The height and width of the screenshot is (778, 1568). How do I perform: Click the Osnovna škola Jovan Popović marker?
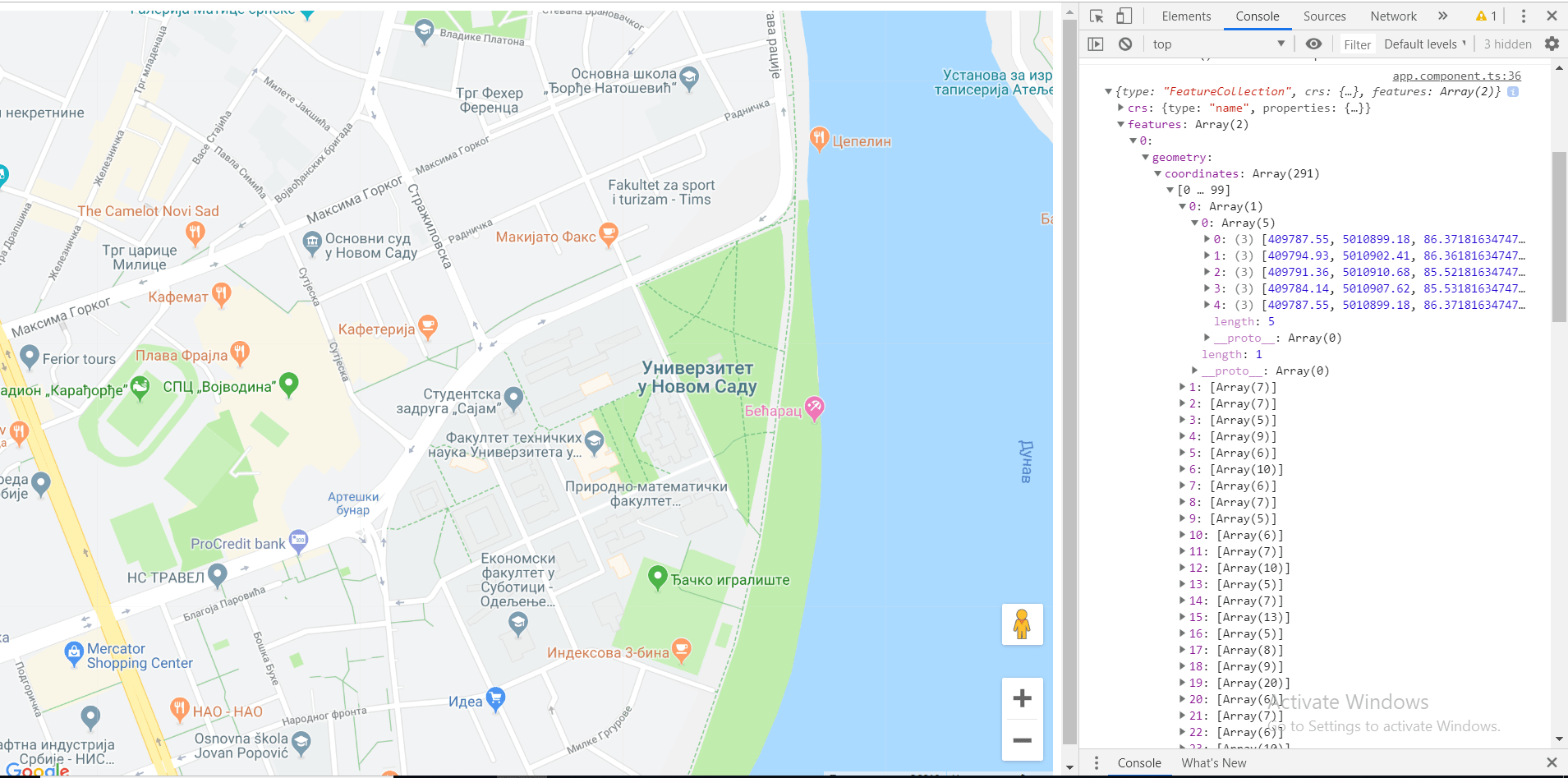coord(301,744)
